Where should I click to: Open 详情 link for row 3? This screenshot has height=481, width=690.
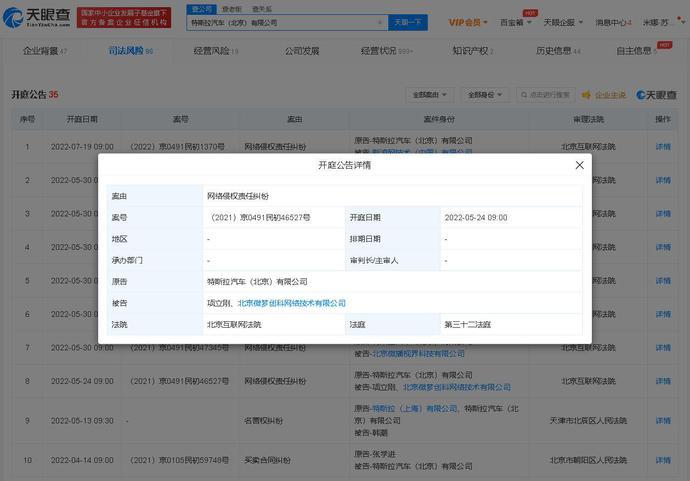663,213
